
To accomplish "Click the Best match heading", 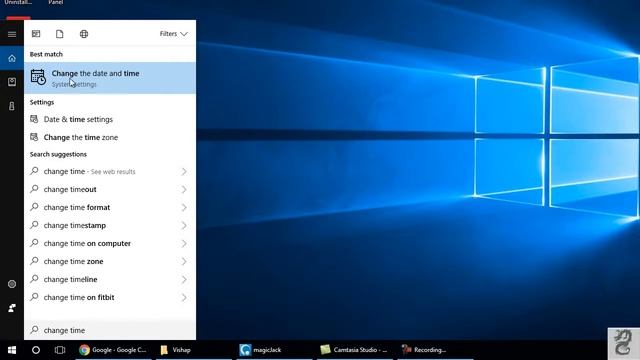I will tap(46, 54).
